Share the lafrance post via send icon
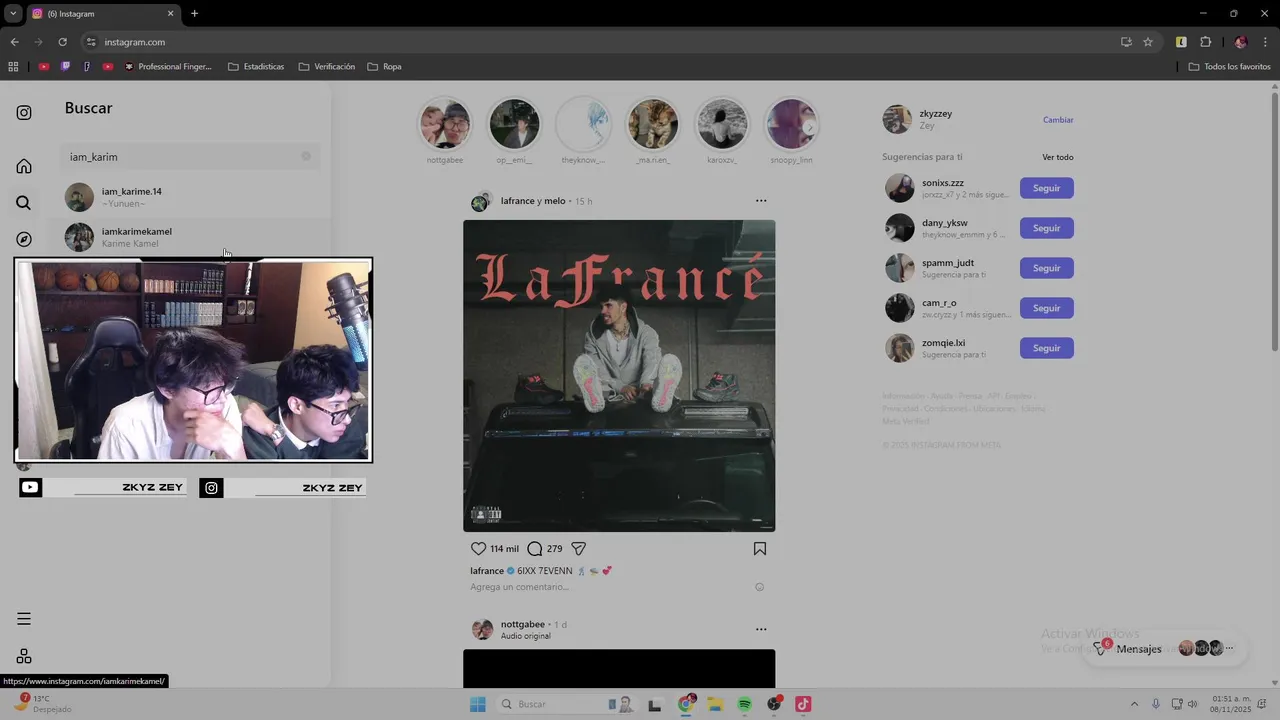1280x720 pixels. 578,548
